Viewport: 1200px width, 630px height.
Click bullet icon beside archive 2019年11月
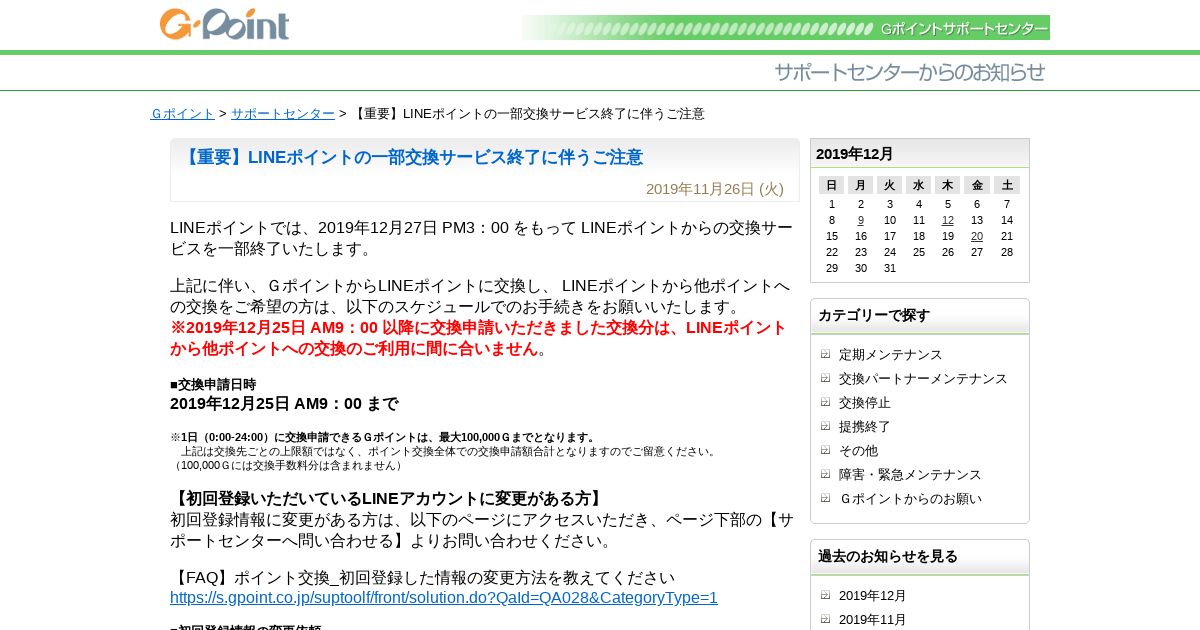tap(825, 619)
